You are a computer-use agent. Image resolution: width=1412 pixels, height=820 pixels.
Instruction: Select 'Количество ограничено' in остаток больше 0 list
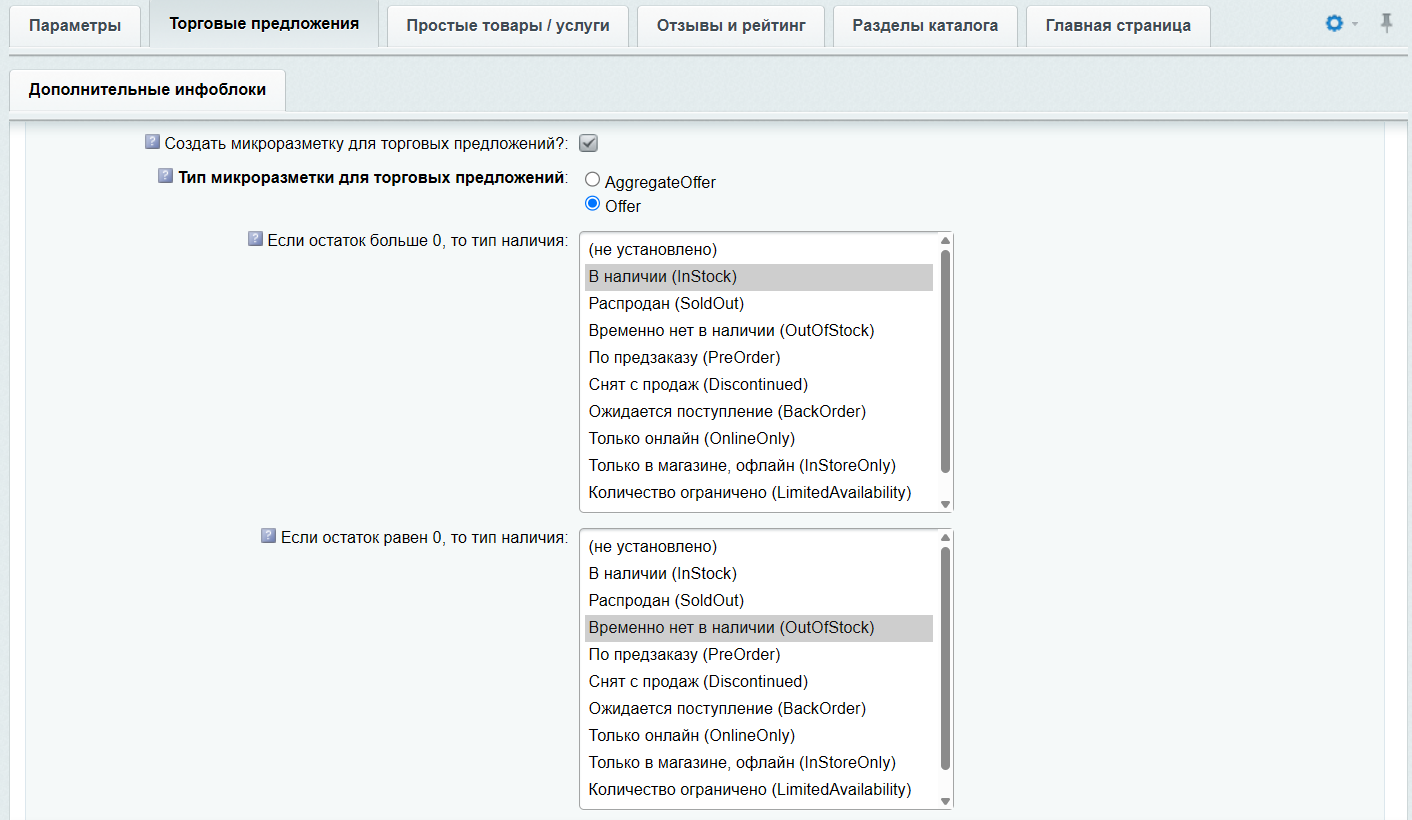pyautogui.click(x=759, y=493)
